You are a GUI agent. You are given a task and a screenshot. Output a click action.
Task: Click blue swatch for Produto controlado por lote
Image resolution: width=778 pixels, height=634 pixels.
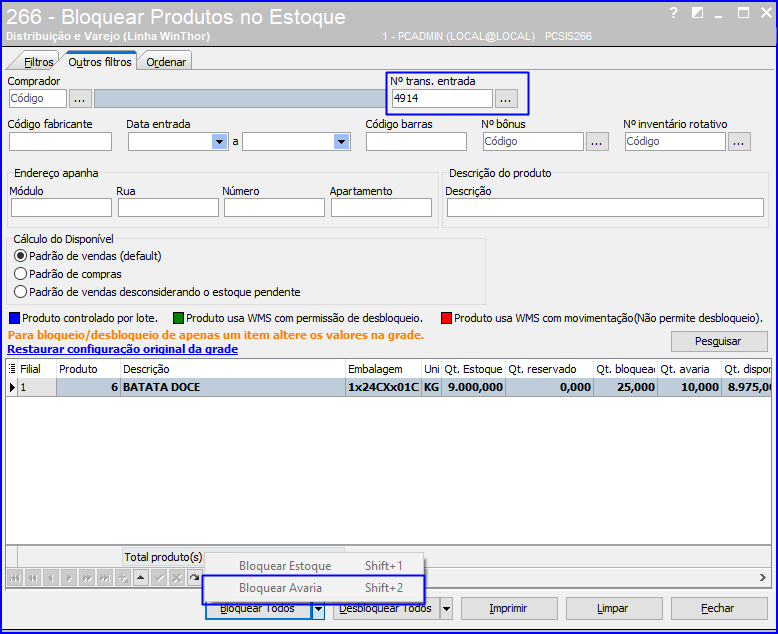click(14, 318)
